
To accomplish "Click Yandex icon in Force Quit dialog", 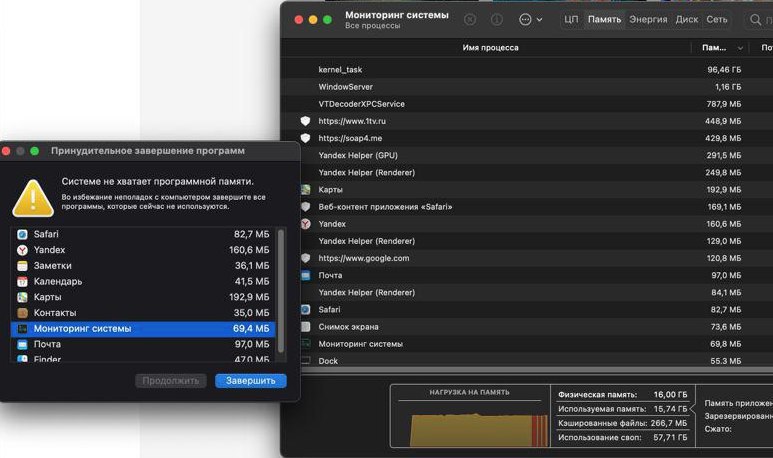I will point(22,250).
